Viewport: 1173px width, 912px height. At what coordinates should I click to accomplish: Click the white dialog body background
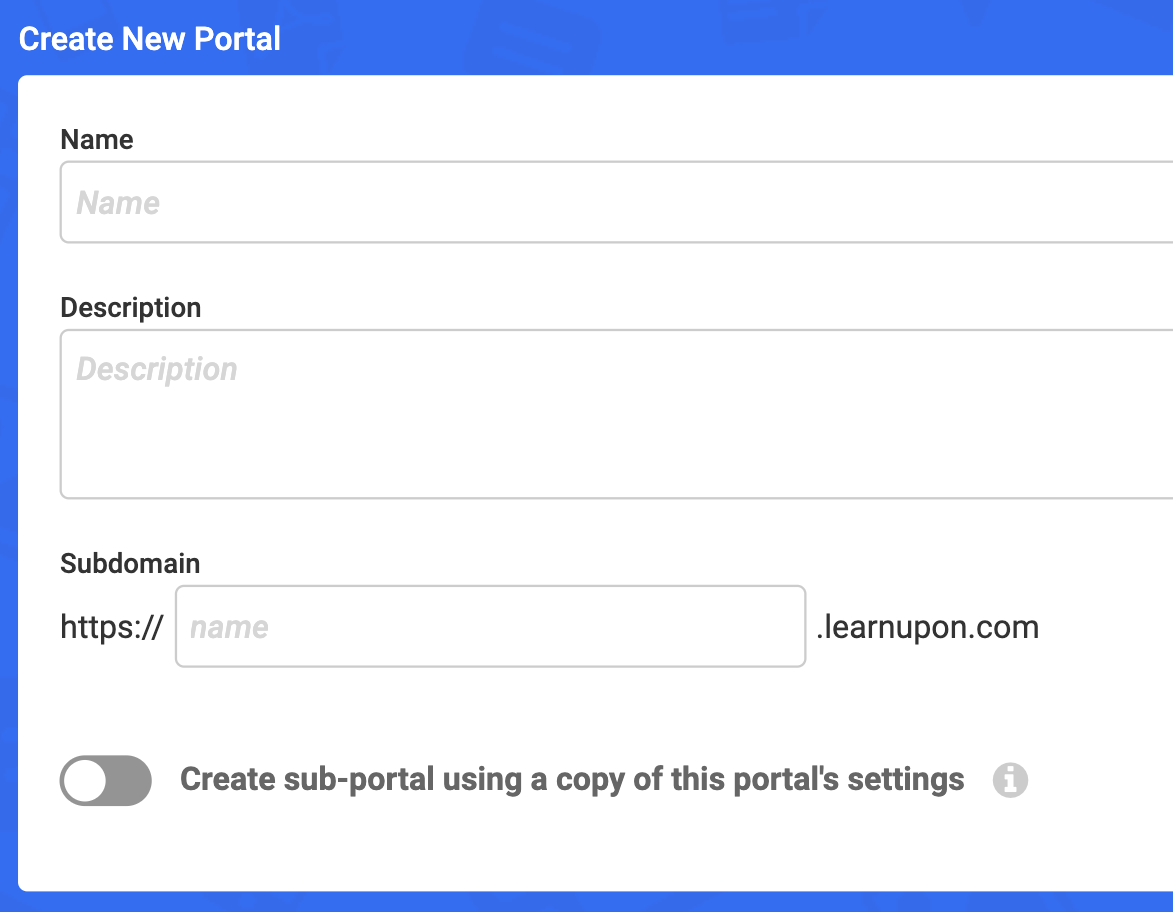[x=600, y=860]
